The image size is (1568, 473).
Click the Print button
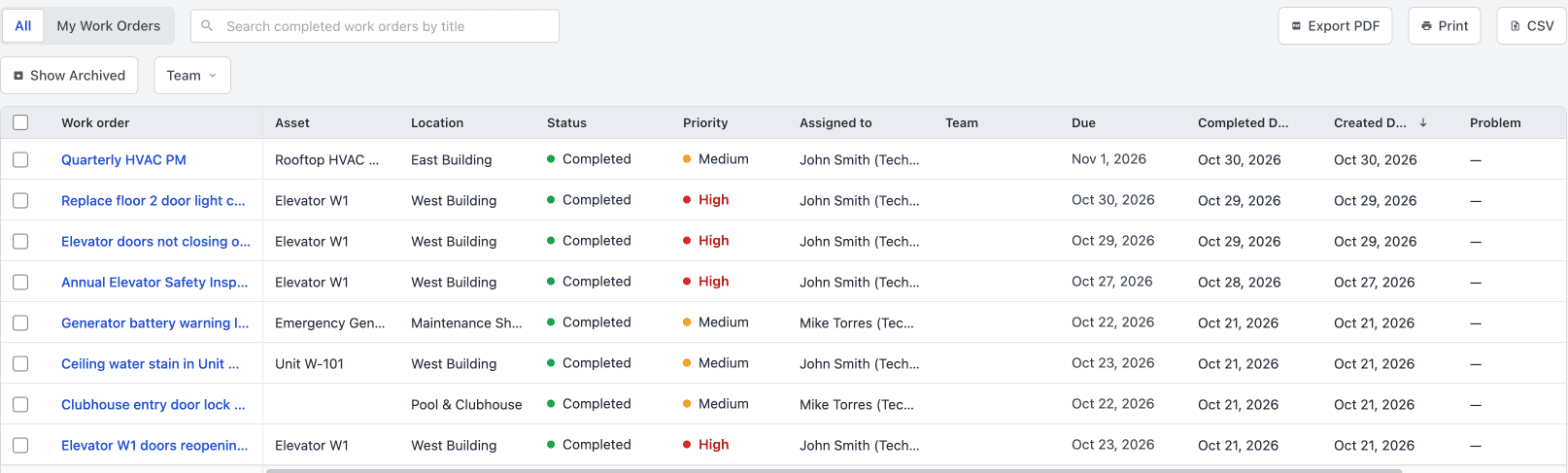[1444, 26]
